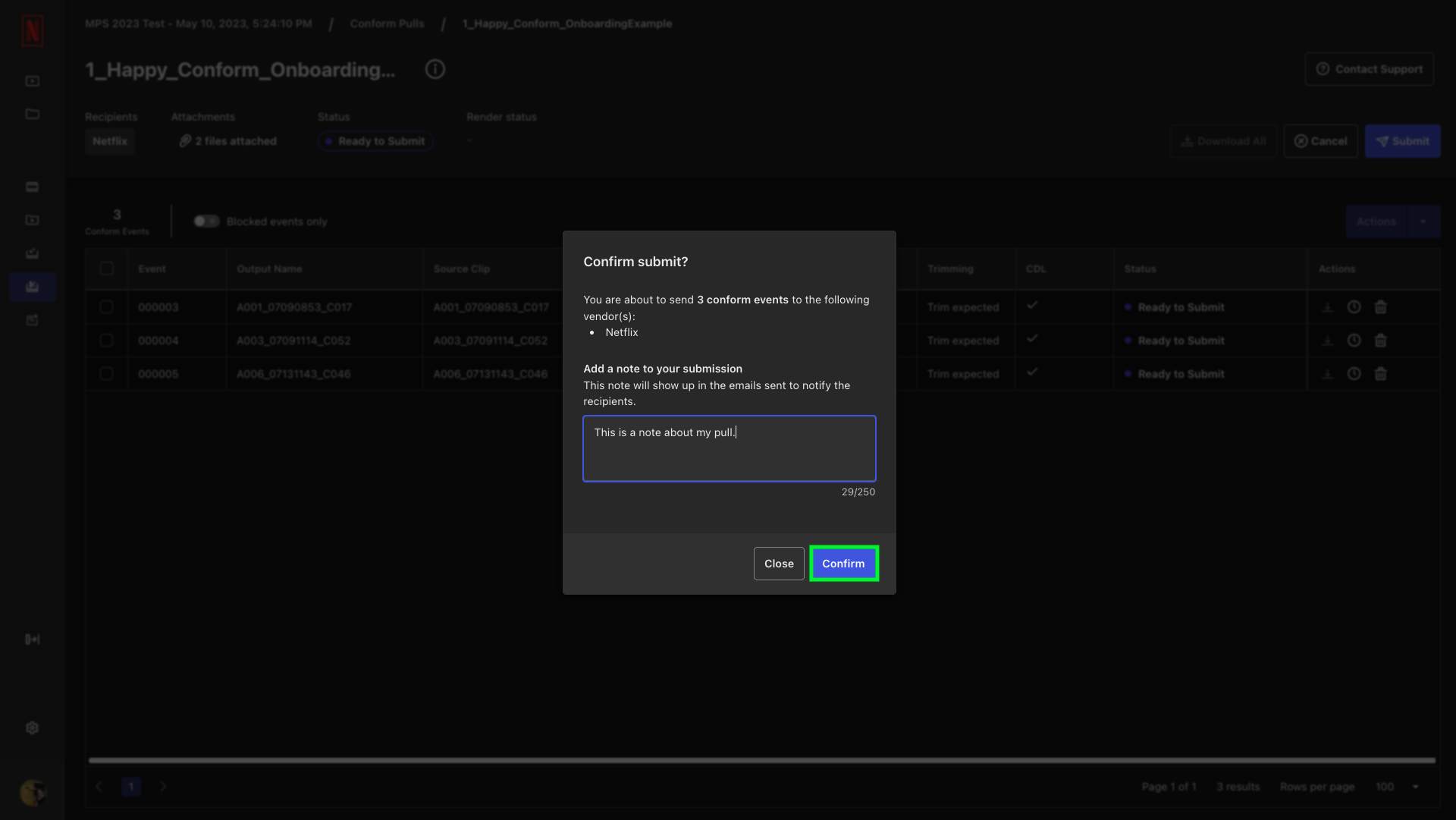Open the Actions button
The width and height of the screenshot is (1456, 820).
point(1376,221)
